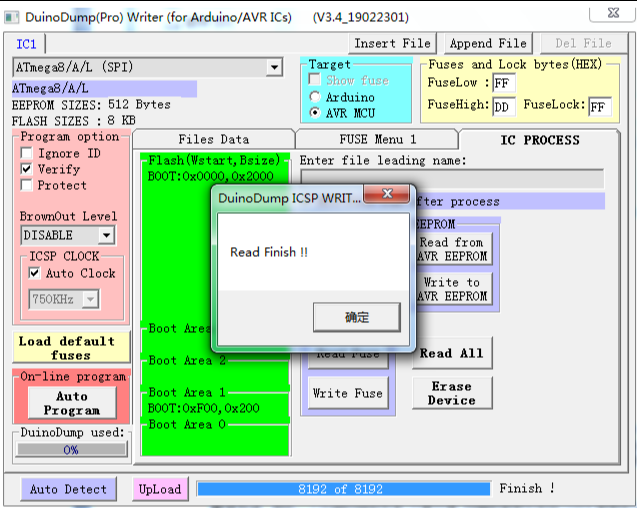Close the DuinoDump ICSP WRITER dialog

386,194
